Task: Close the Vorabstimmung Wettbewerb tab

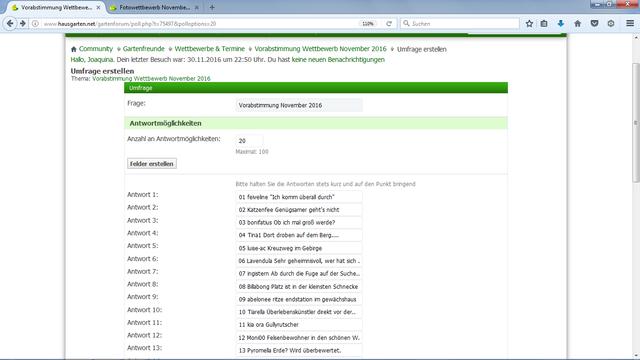Action: [x=98, y=7]
